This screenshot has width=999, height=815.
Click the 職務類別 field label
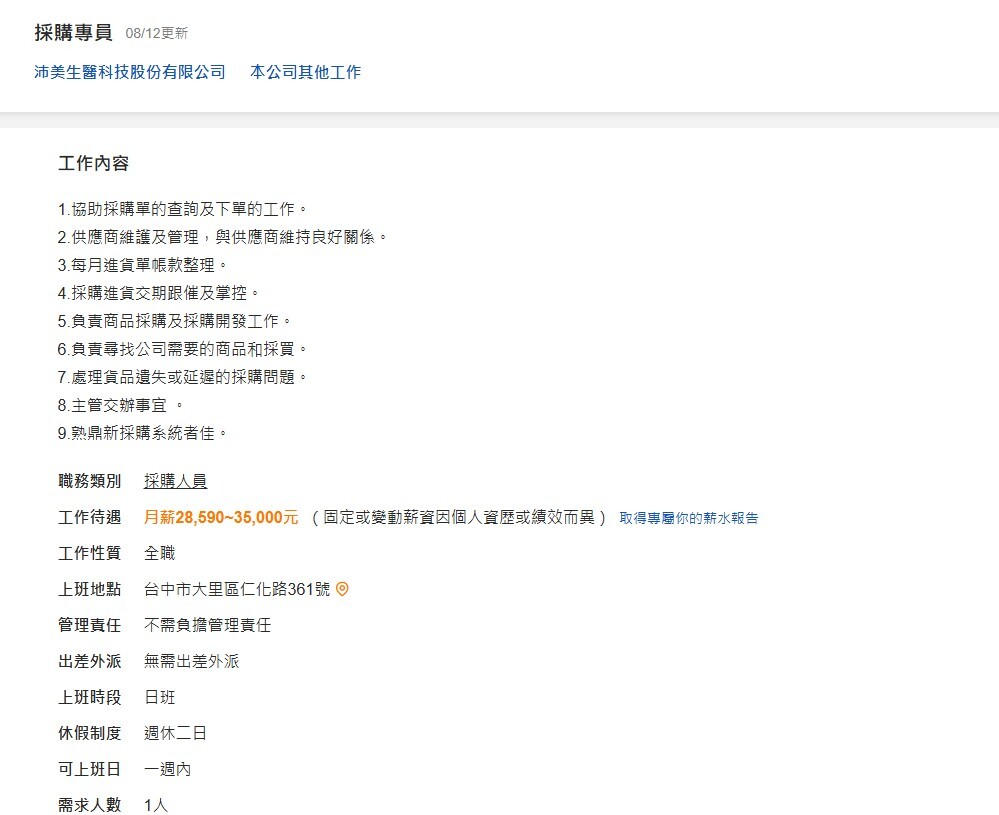click(90, 481)
